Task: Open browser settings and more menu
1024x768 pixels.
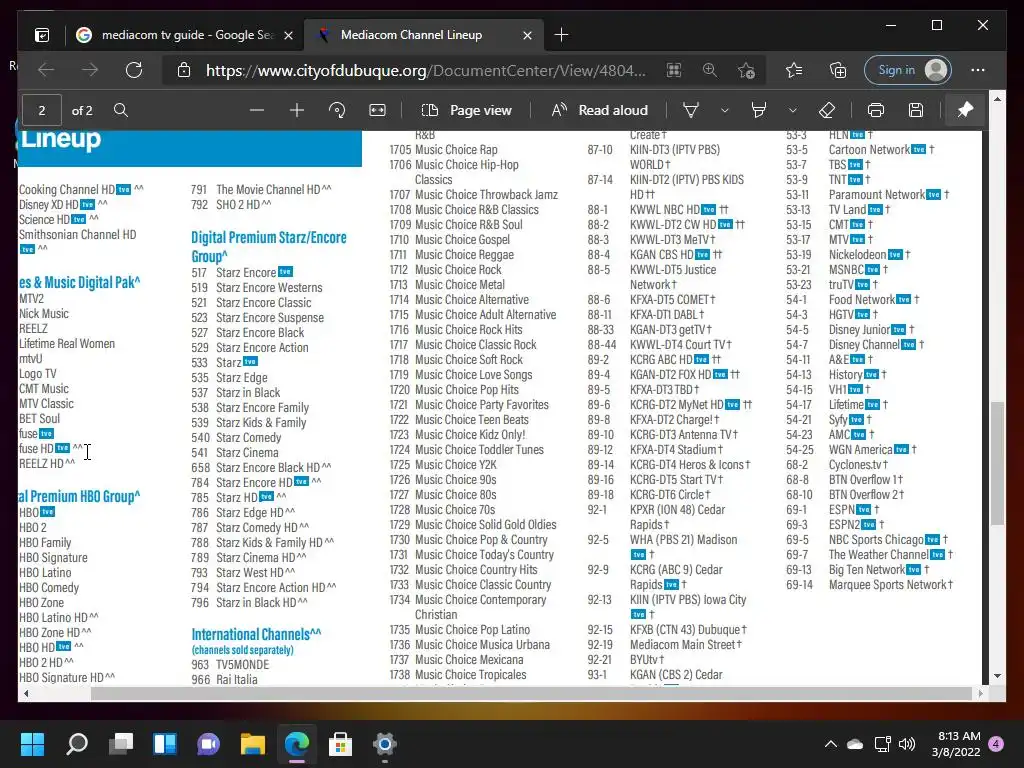Action: click(978, 70)
